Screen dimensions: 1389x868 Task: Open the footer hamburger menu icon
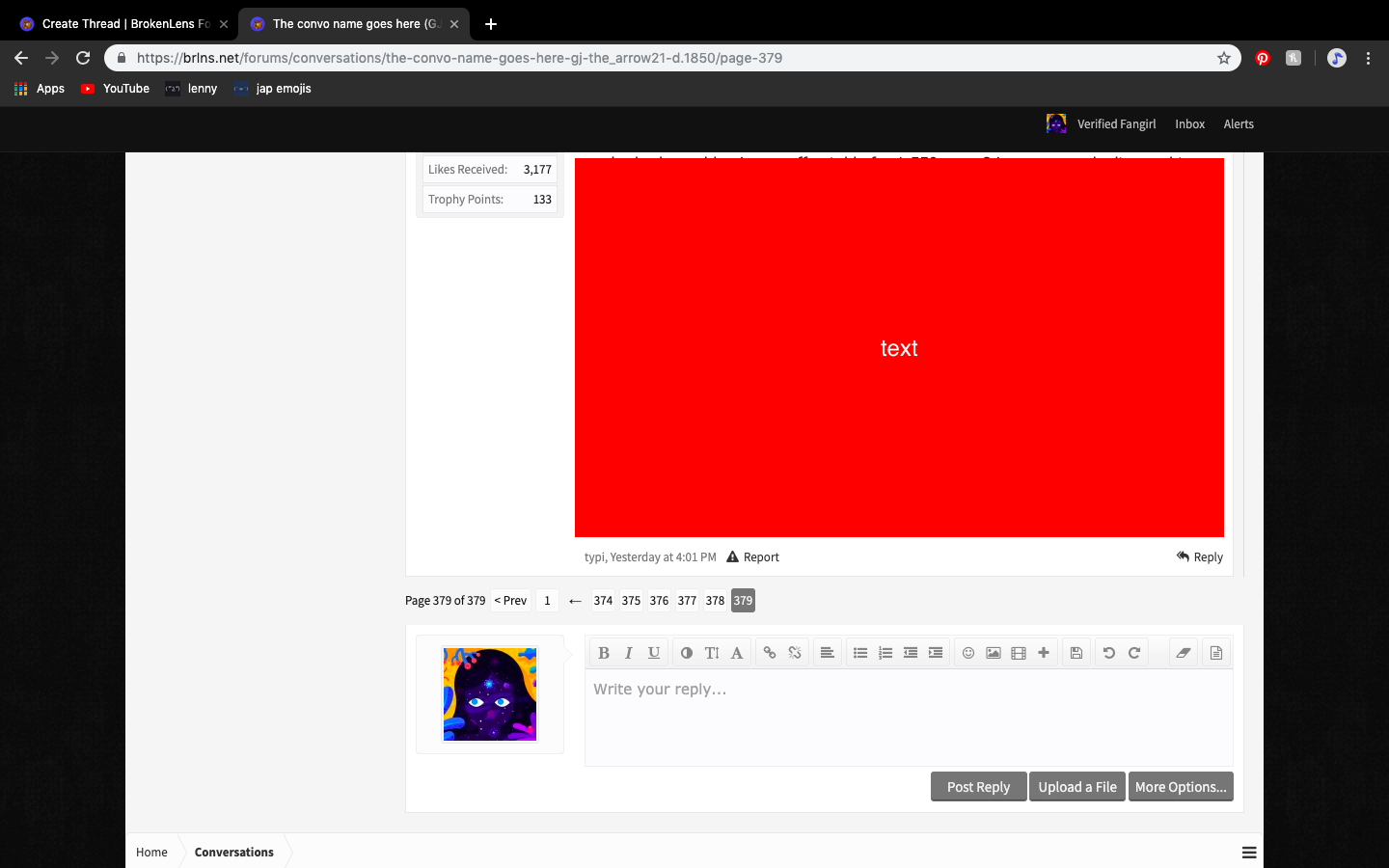pos(1249,853)
